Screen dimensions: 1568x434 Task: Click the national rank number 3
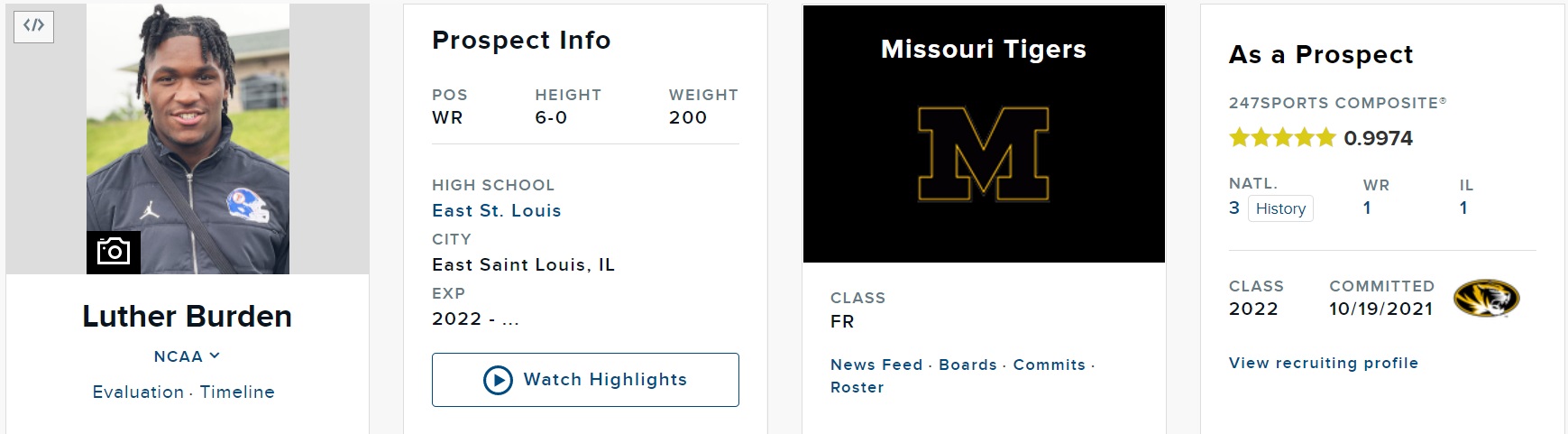point(1234,208)
